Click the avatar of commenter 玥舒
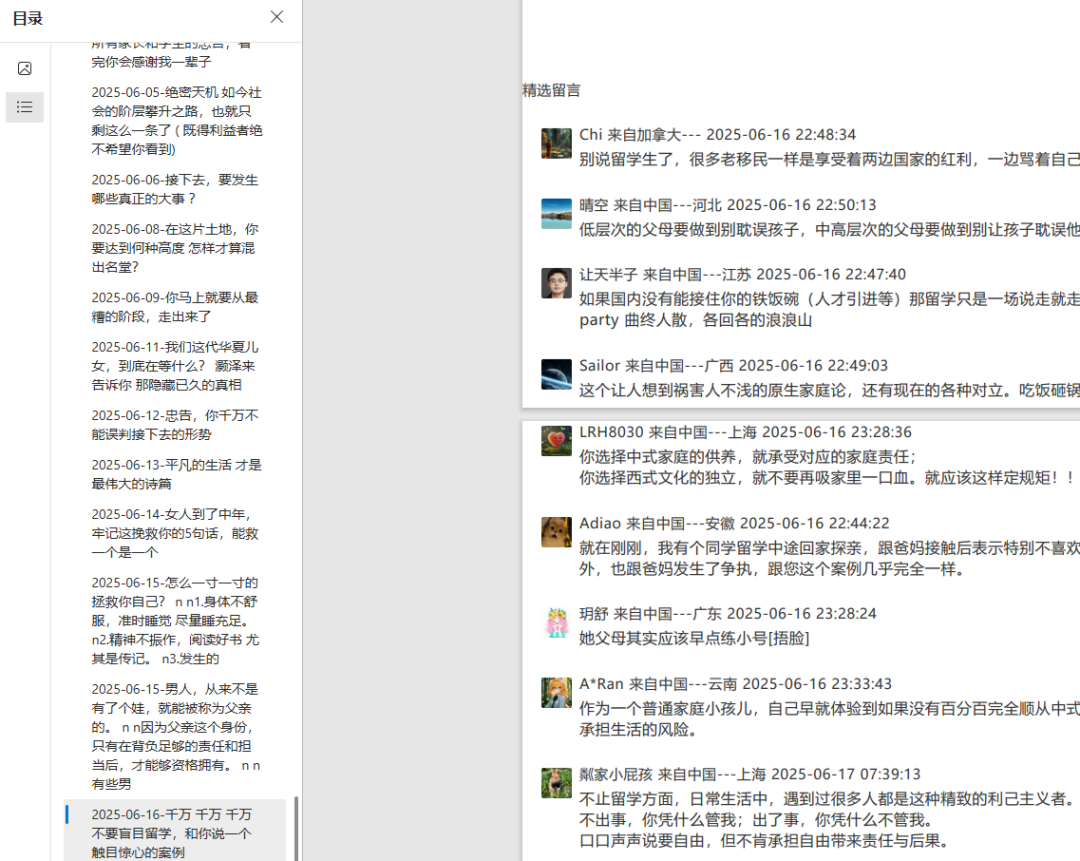1080x861 pixels. coord(556,623)
